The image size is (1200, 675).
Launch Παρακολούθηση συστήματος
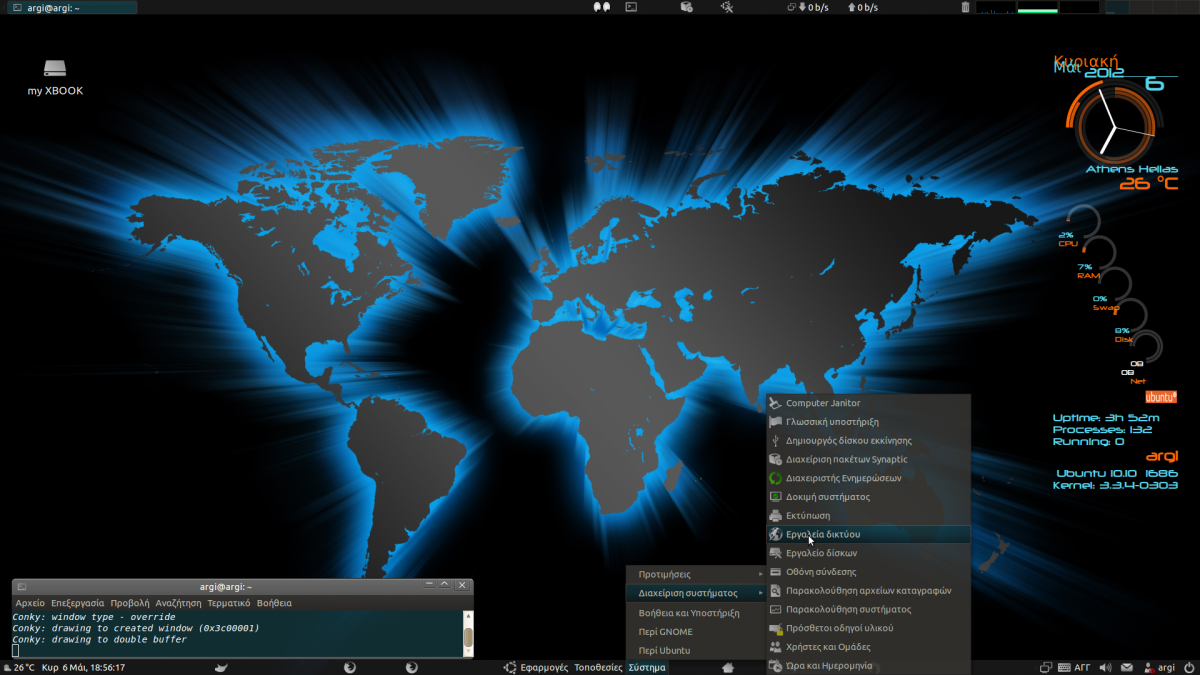pos(868,609)
